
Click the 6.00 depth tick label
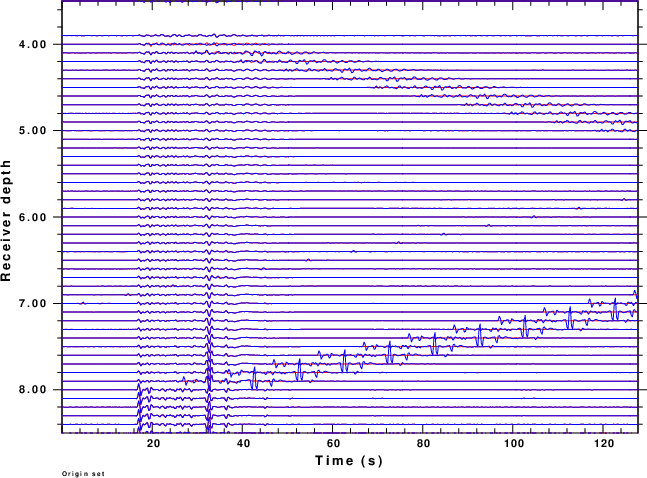[x=33, y=217]
